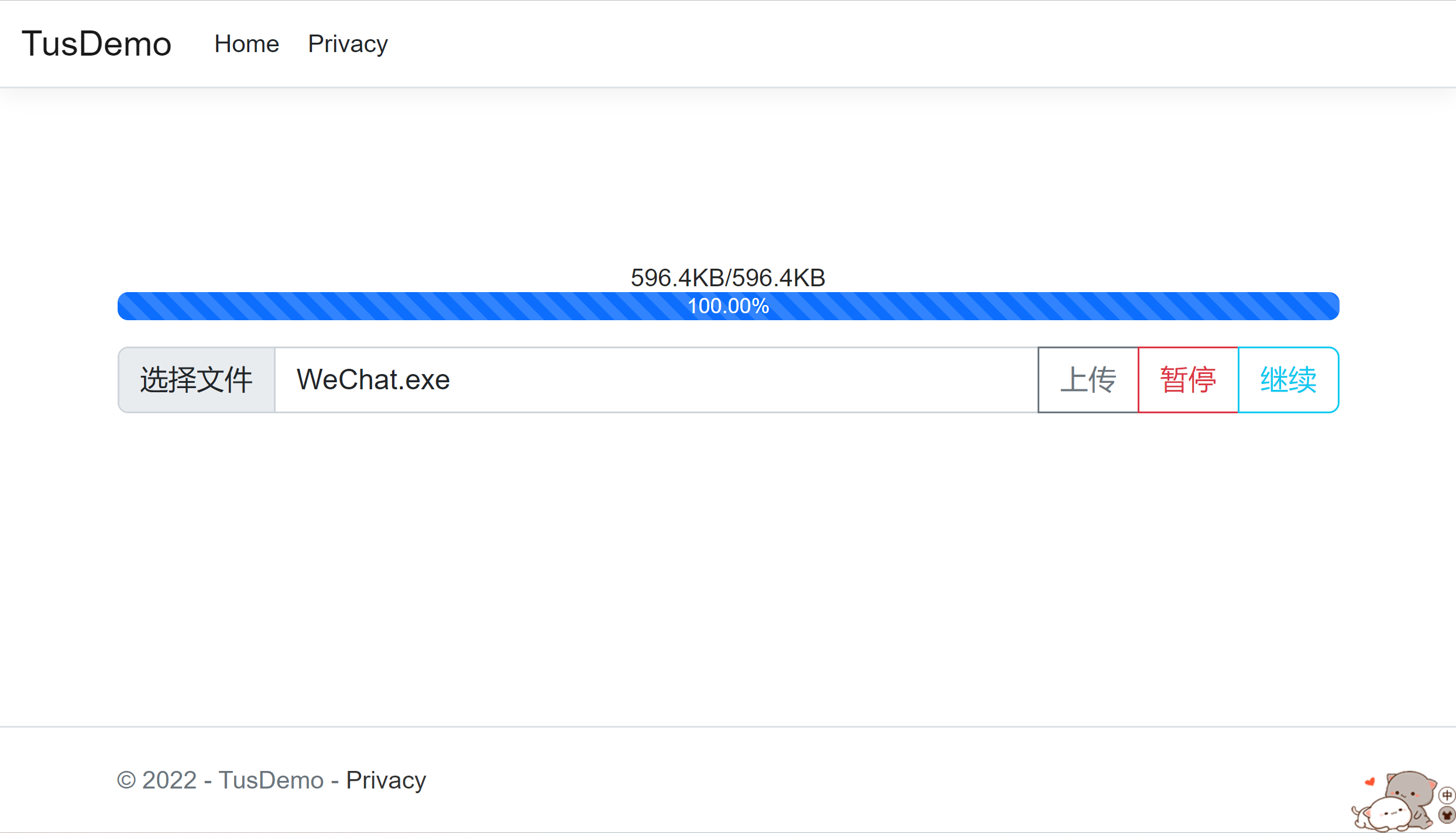Viewport: 1456px width, 833px height.
Task: Start upload with the 上传 button
Action: click(1088, 380)
